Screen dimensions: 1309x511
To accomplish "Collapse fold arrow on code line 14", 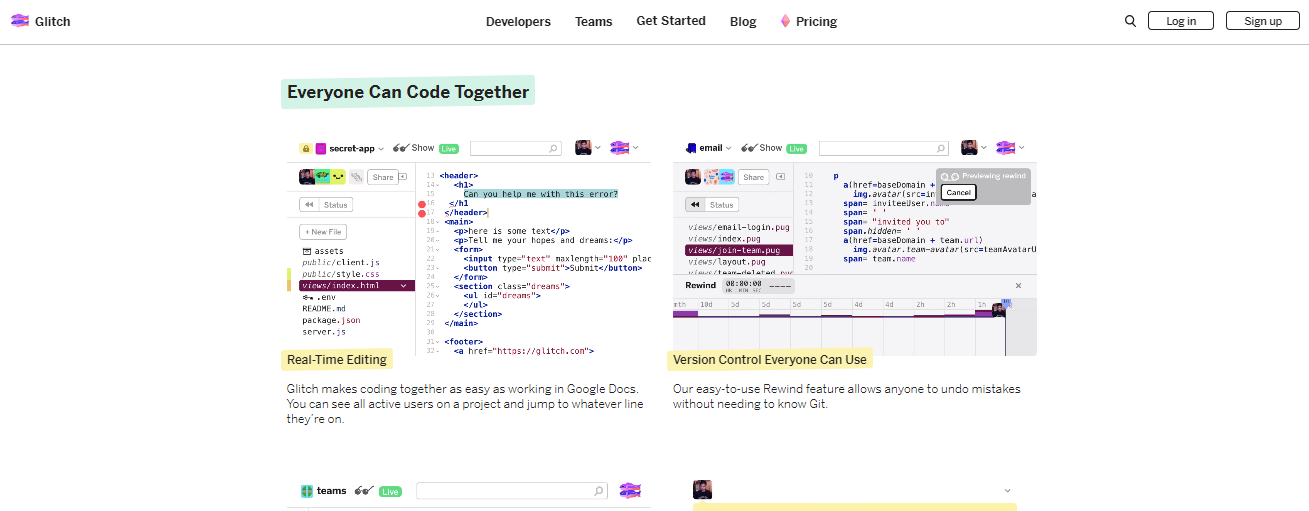I will (436, 185).
